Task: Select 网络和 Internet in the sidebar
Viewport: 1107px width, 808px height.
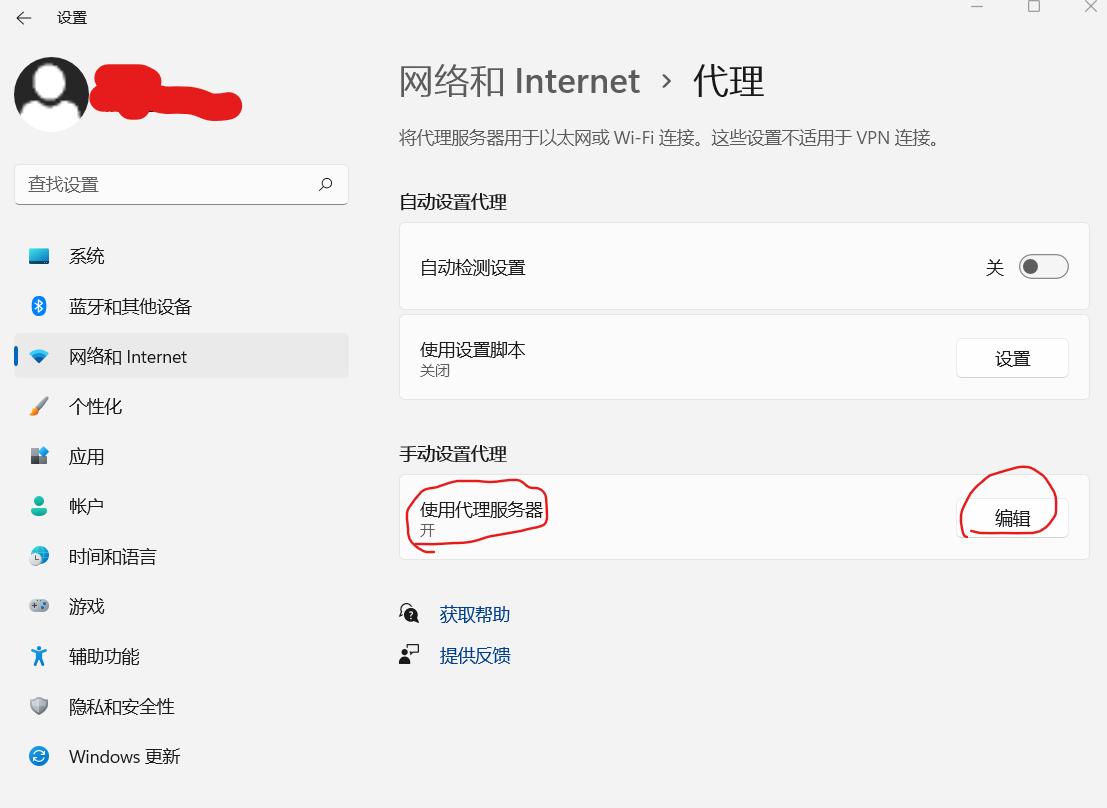Action: pos(130,356)
